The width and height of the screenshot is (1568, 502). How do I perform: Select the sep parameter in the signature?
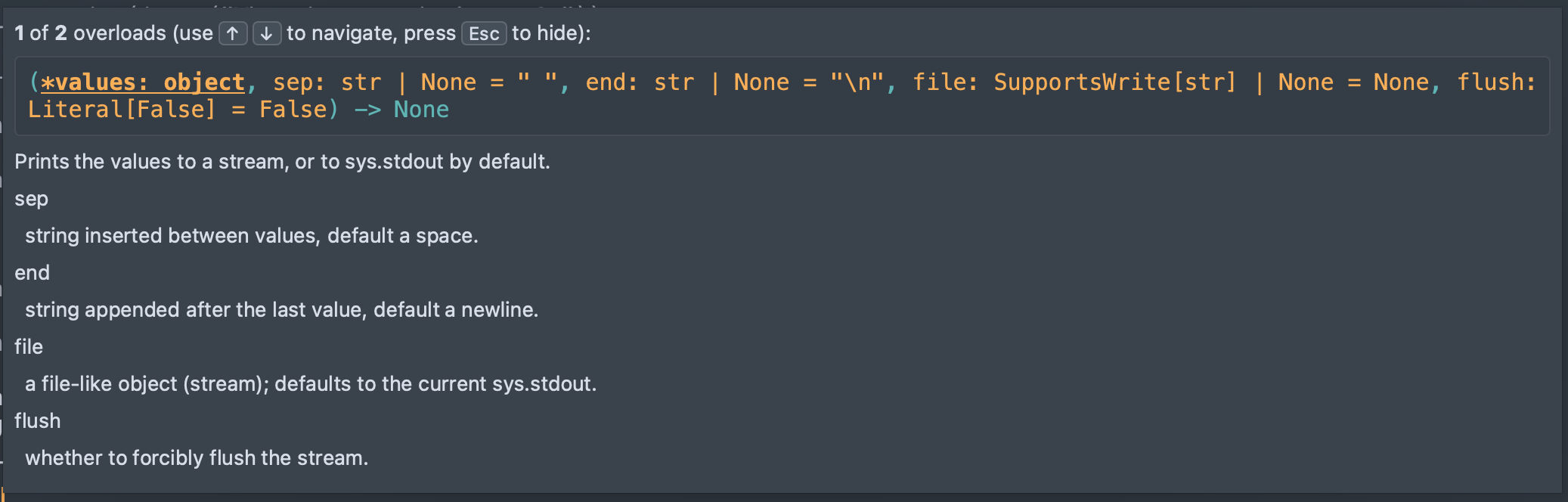[298, 82]
